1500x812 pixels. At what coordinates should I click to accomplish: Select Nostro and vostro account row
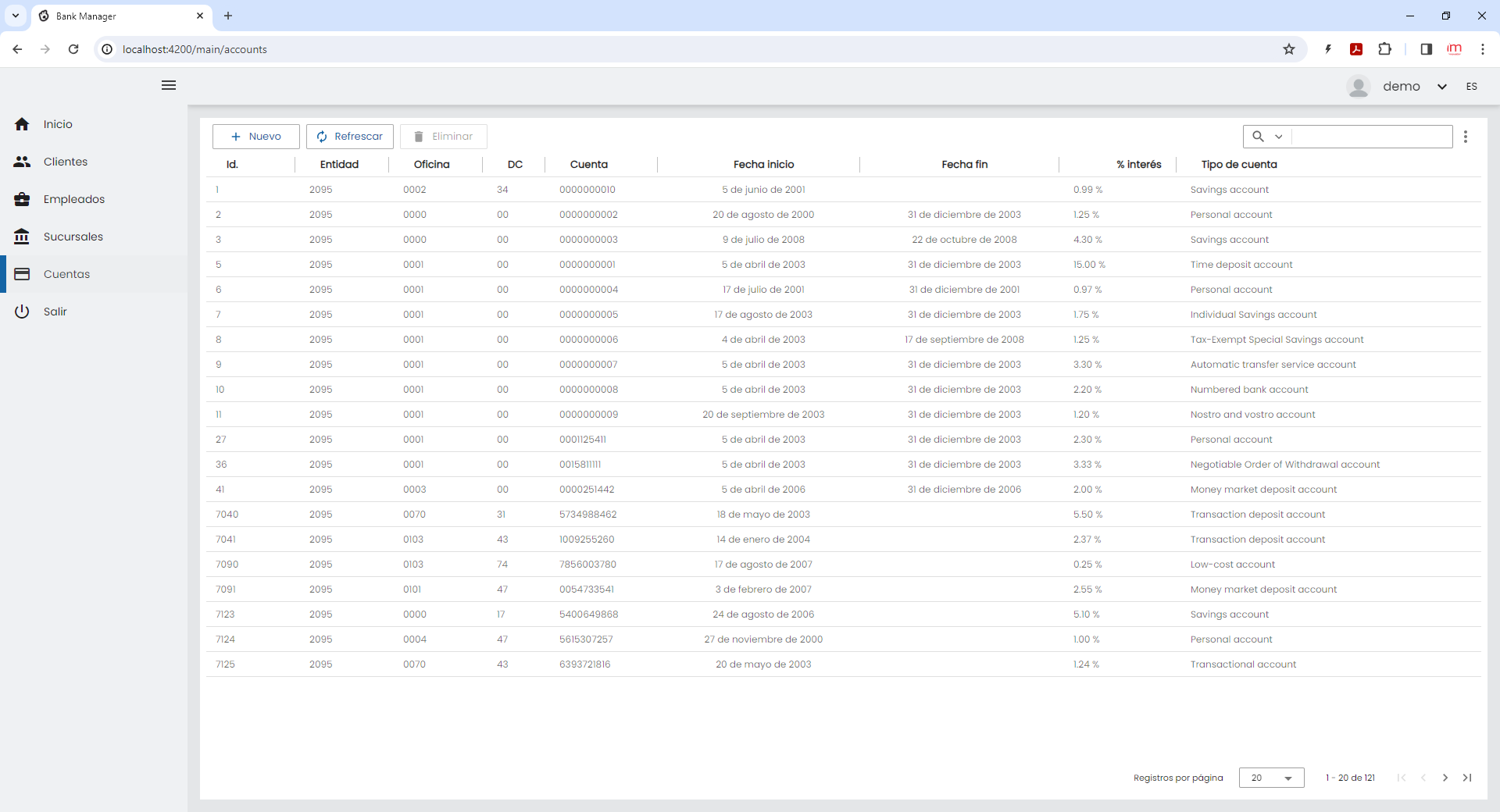pyautogui.click(x=844, y=415)
